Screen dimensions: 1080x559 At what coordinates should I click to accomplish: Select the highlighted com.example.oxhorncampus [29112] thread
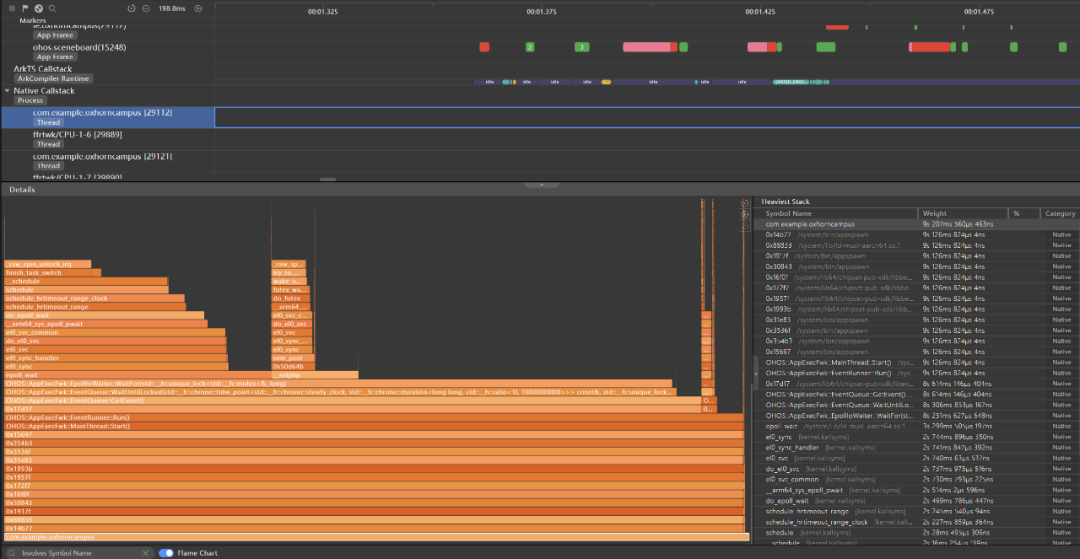tap(107, 117)
